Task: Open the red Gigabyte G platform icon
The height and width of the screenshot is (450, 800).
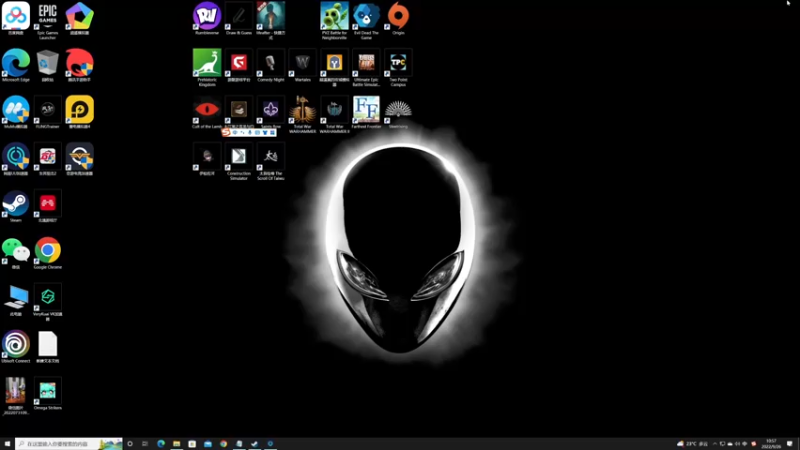Action: click(239, 65)
